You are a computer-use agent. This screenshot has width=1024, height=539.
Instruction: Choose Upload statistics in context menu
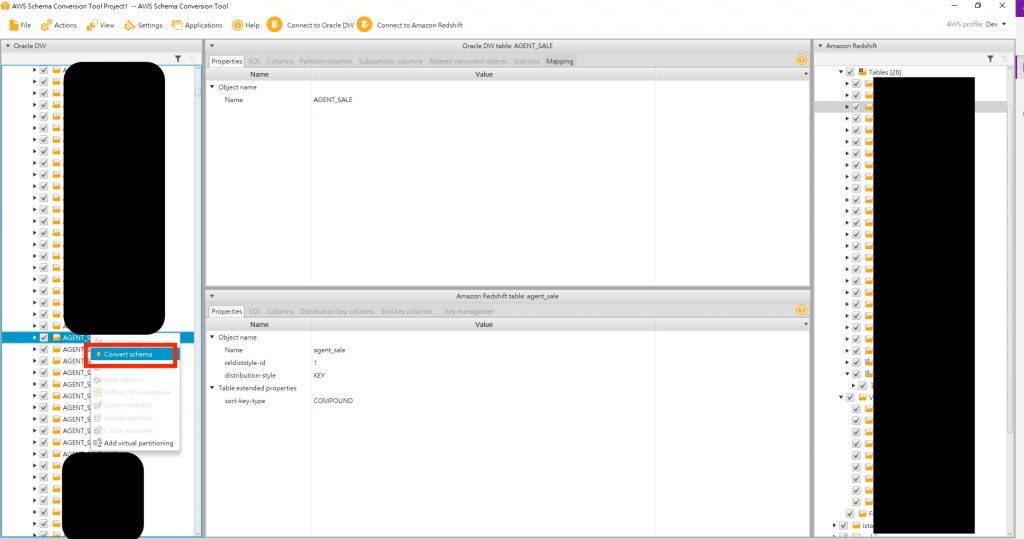point(133,417)
